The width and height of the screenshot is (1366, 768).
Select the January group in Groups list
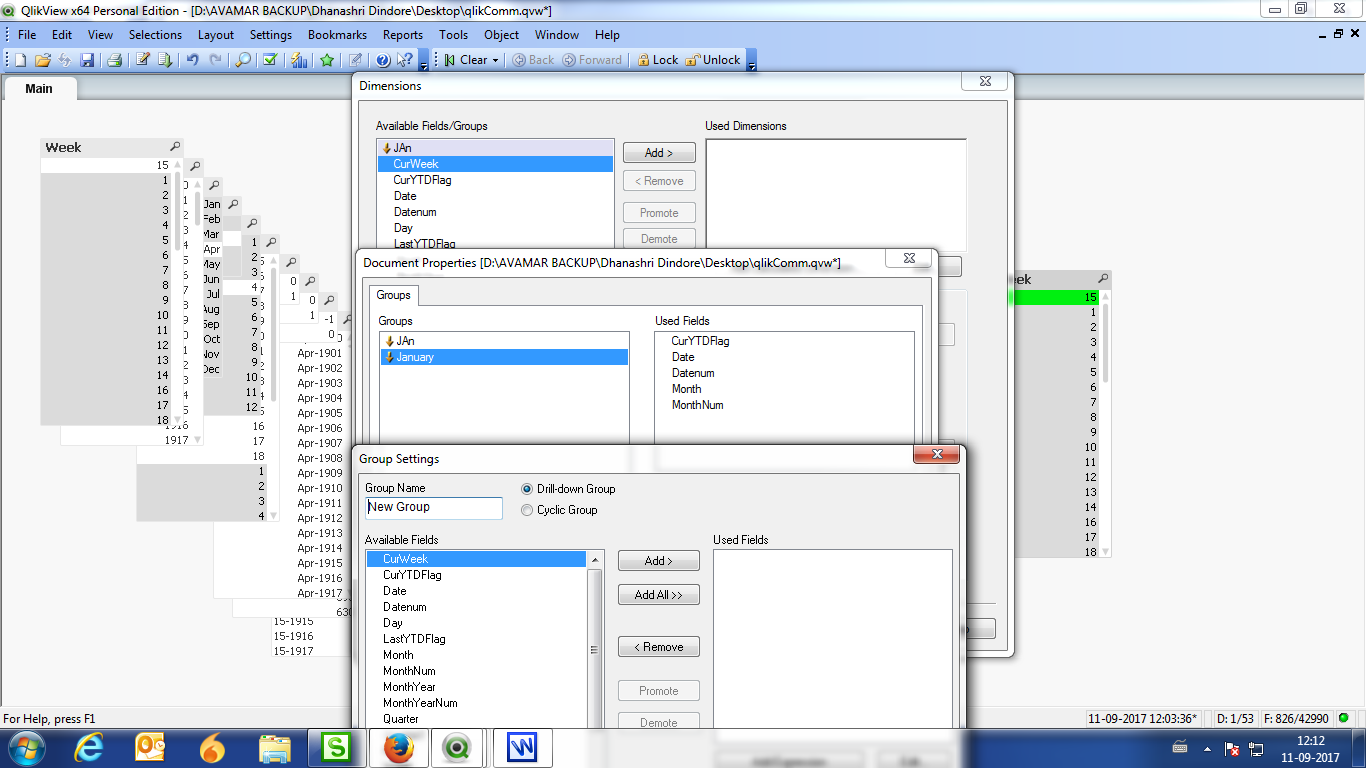pyautogui.click(x=504, y=357)
